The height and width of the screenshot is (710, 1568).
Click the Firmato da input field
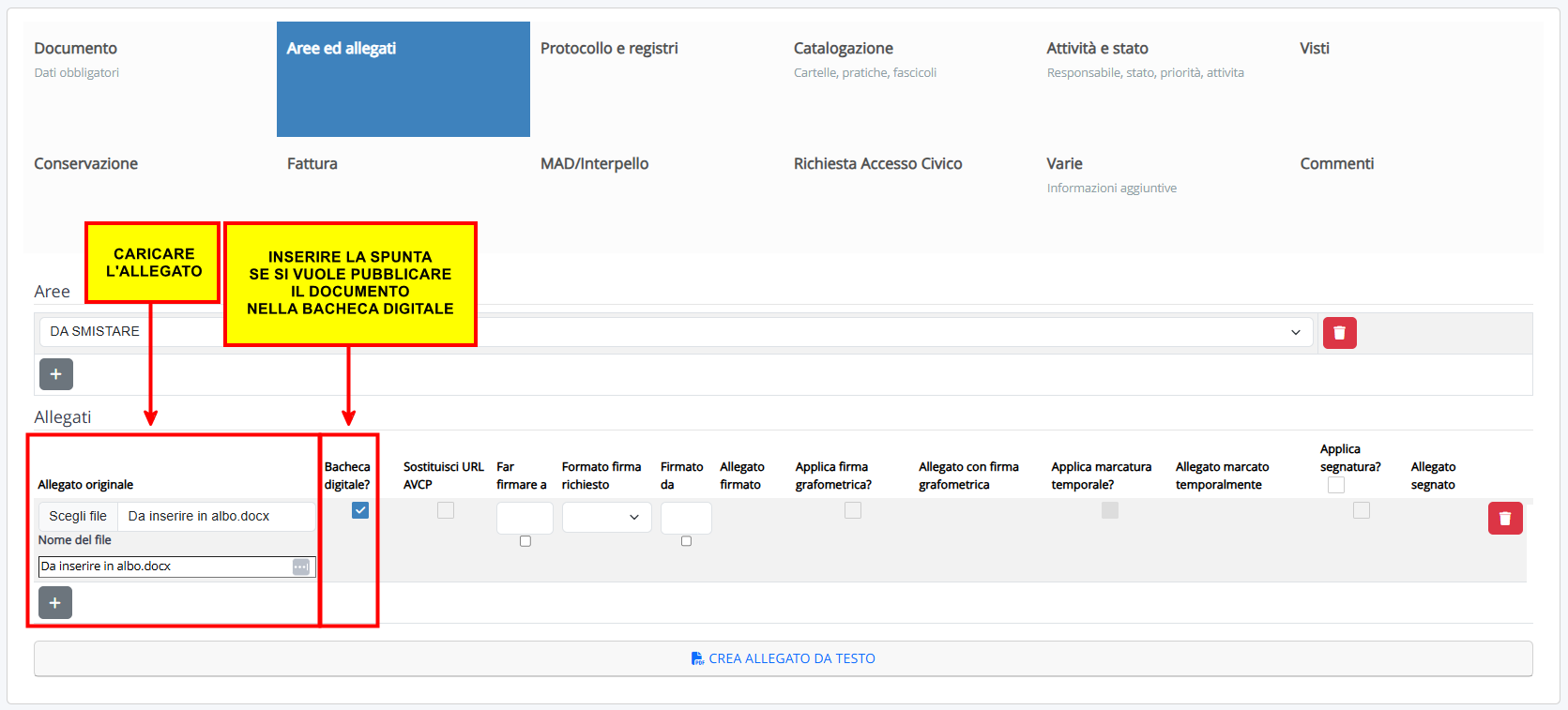tap(685, 518)
